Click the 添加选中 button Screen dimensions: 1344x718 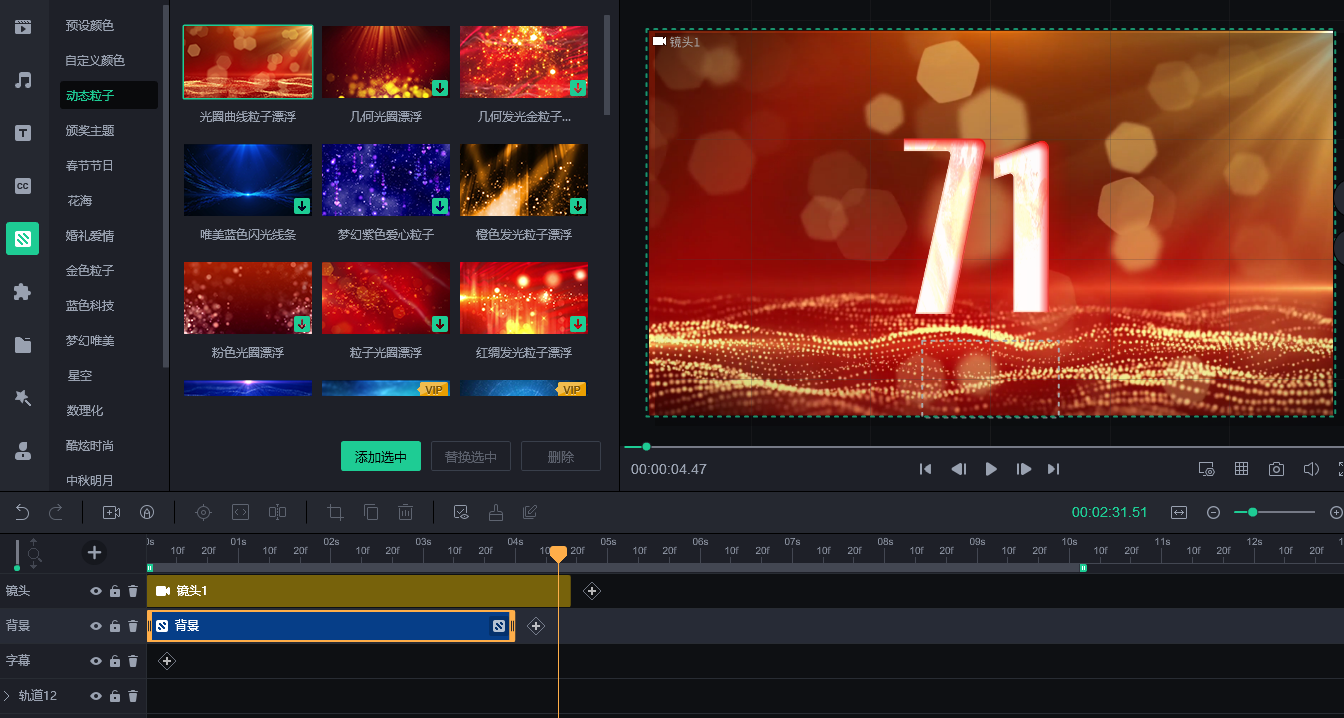click(x=381, y=457)
